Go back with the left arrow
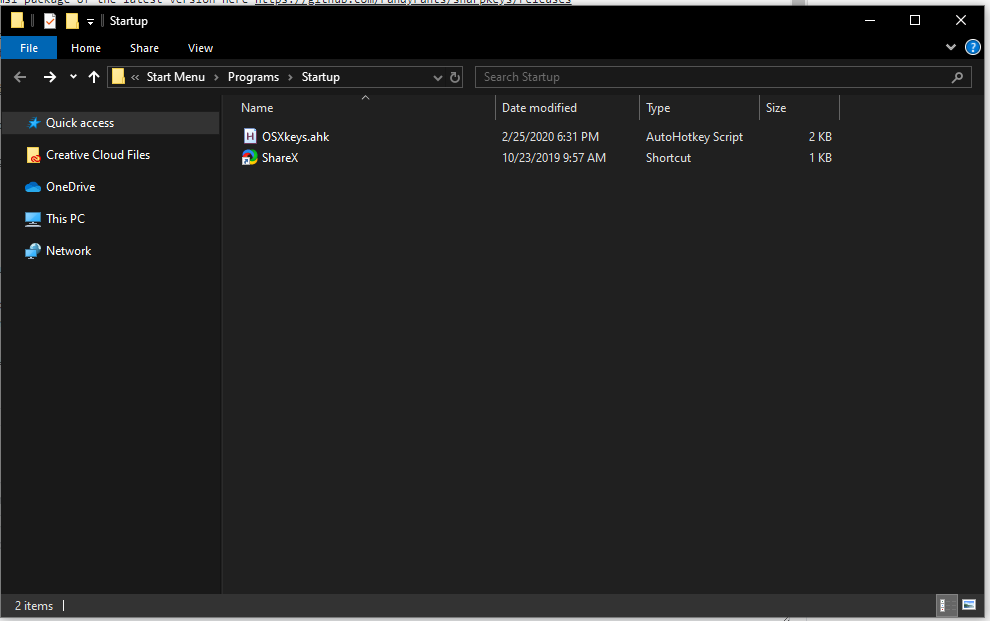 coord(20,77)
